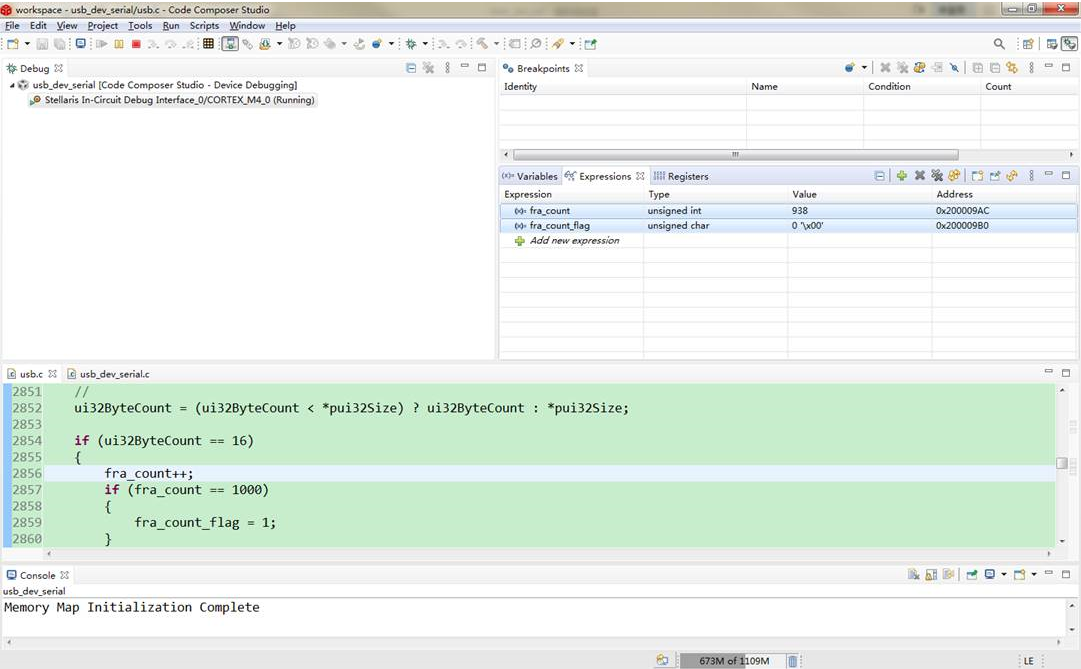Image resolution: width=1081 pixels, height=669 pixels.
Task: Click green plus Add new expression icon
Action: point(901,176)
